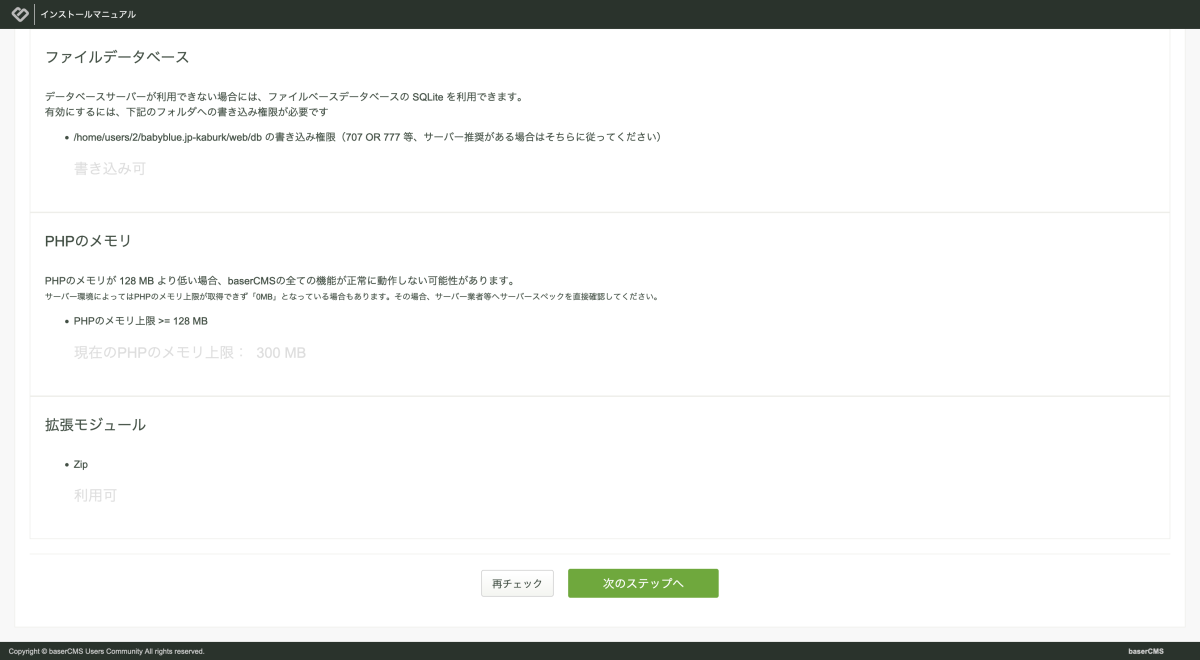Select the Zip module list item
The height and width of the screenshot is (660, 1200).
[81, 465]
